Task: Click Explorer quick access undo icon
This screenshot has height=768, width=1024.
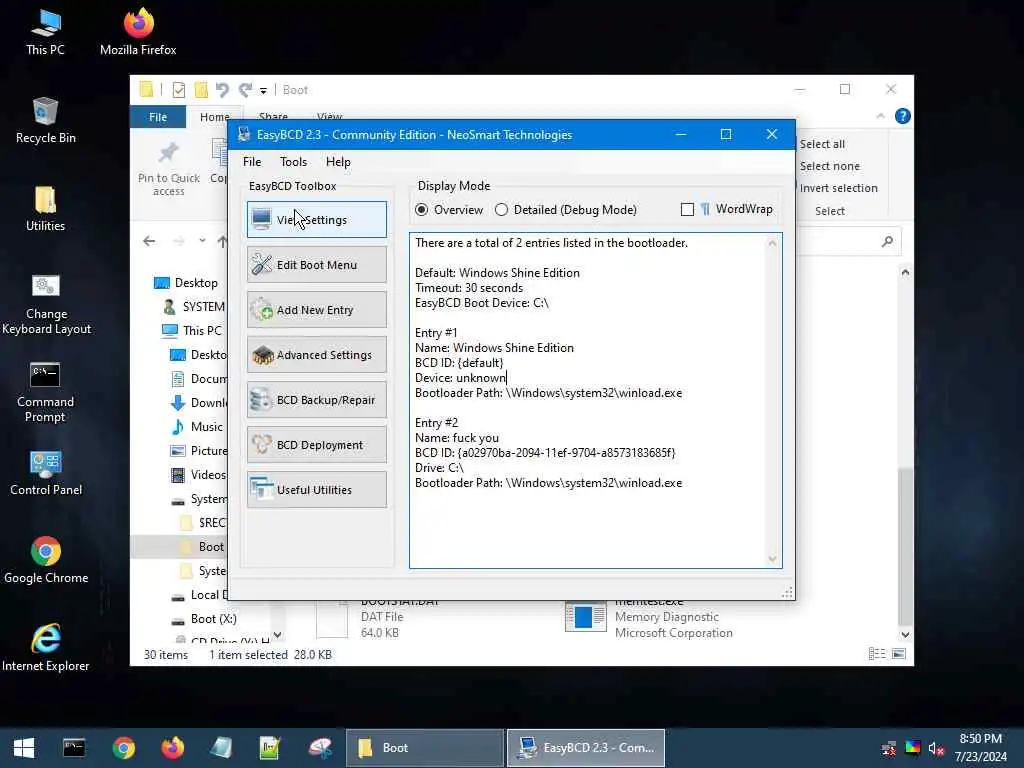Action: (x=223, y=89)
